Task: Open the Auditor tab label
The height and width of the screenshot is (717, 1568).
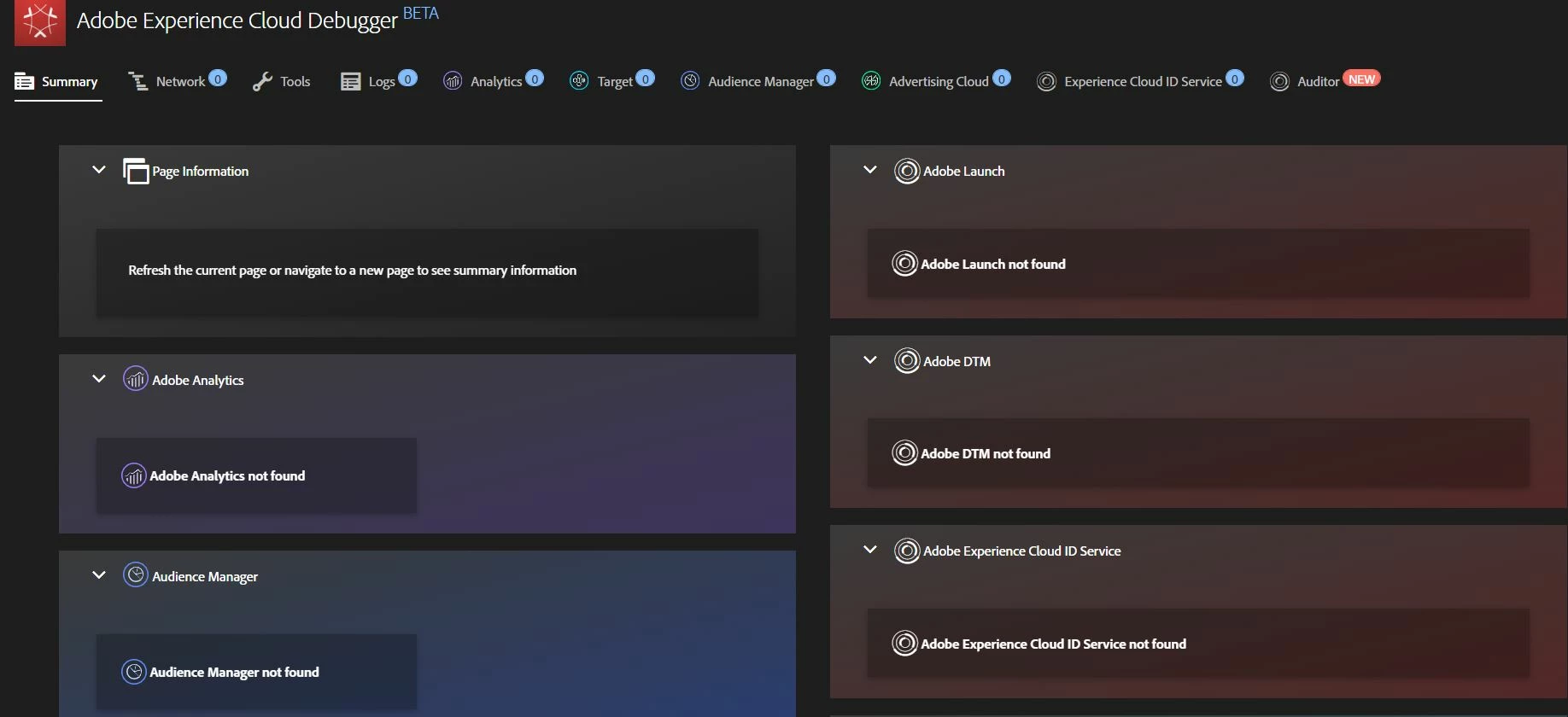Action: (x=1318, y=82)
